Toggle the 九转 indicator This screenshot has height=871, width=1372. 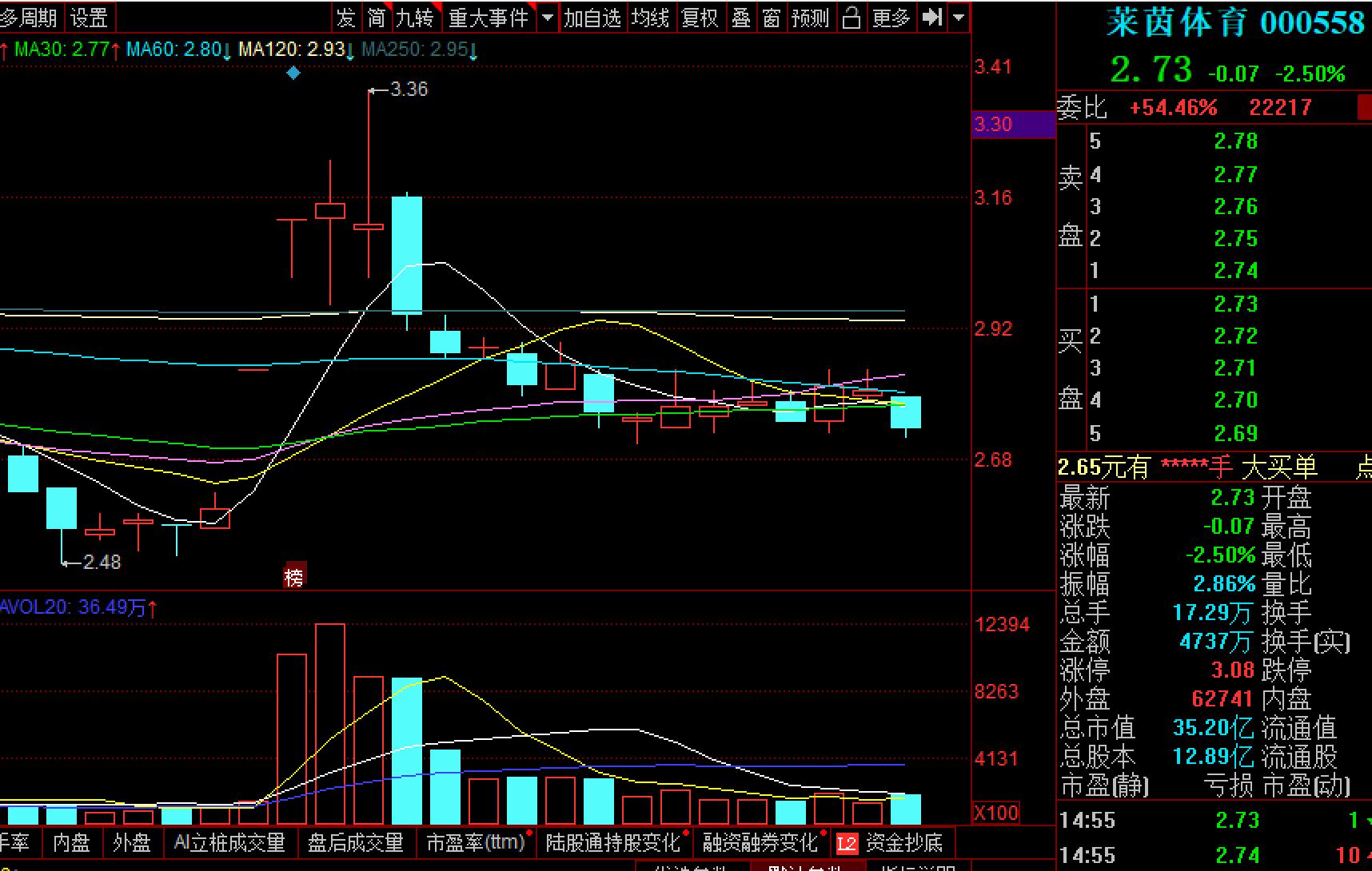click(x=414, y=17)
